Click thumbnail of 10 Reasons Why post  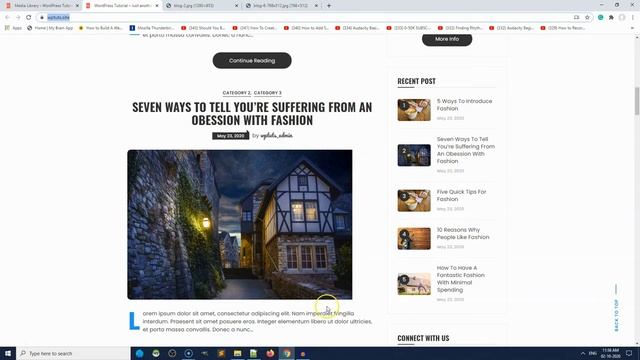[414, 238]
